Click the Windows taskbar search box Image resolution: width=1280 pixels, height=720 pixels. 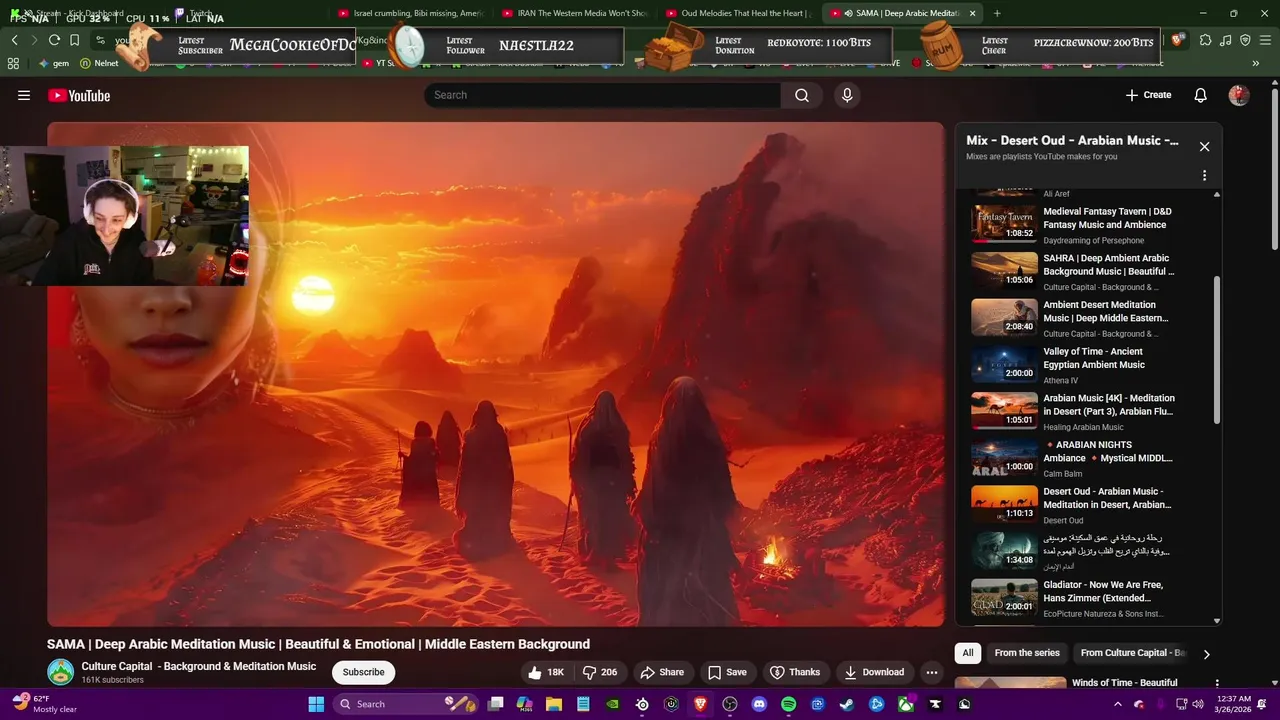[x=404, y=704]
